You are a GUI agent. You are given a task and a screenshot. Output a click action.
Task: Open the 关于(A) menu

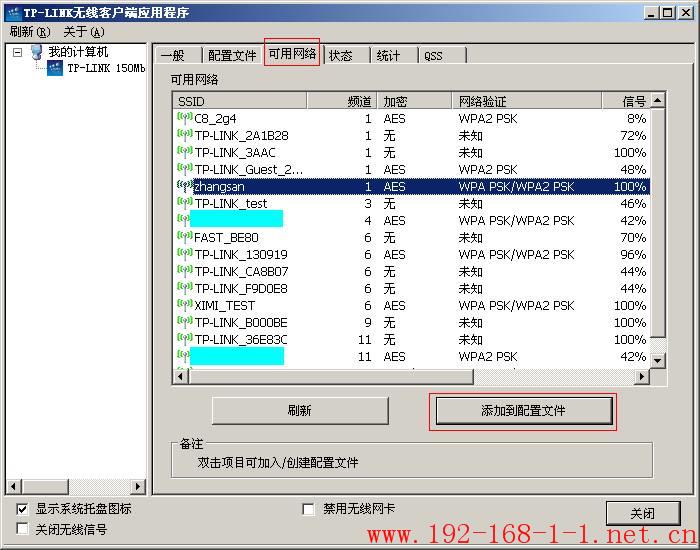click(x=84, y=32)
